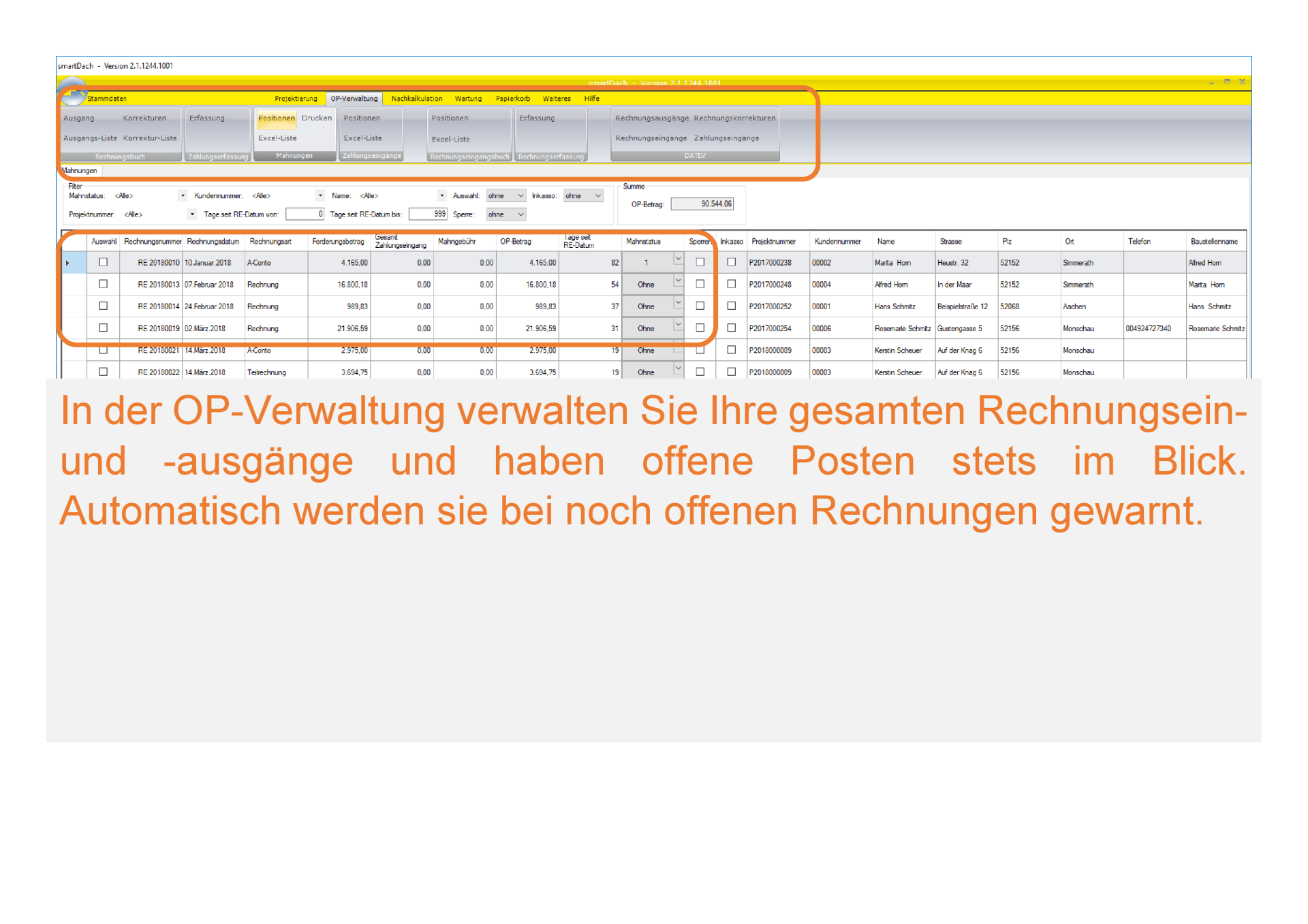Enable Inkasso checkbox for project P2017000252

coord(732,306)
